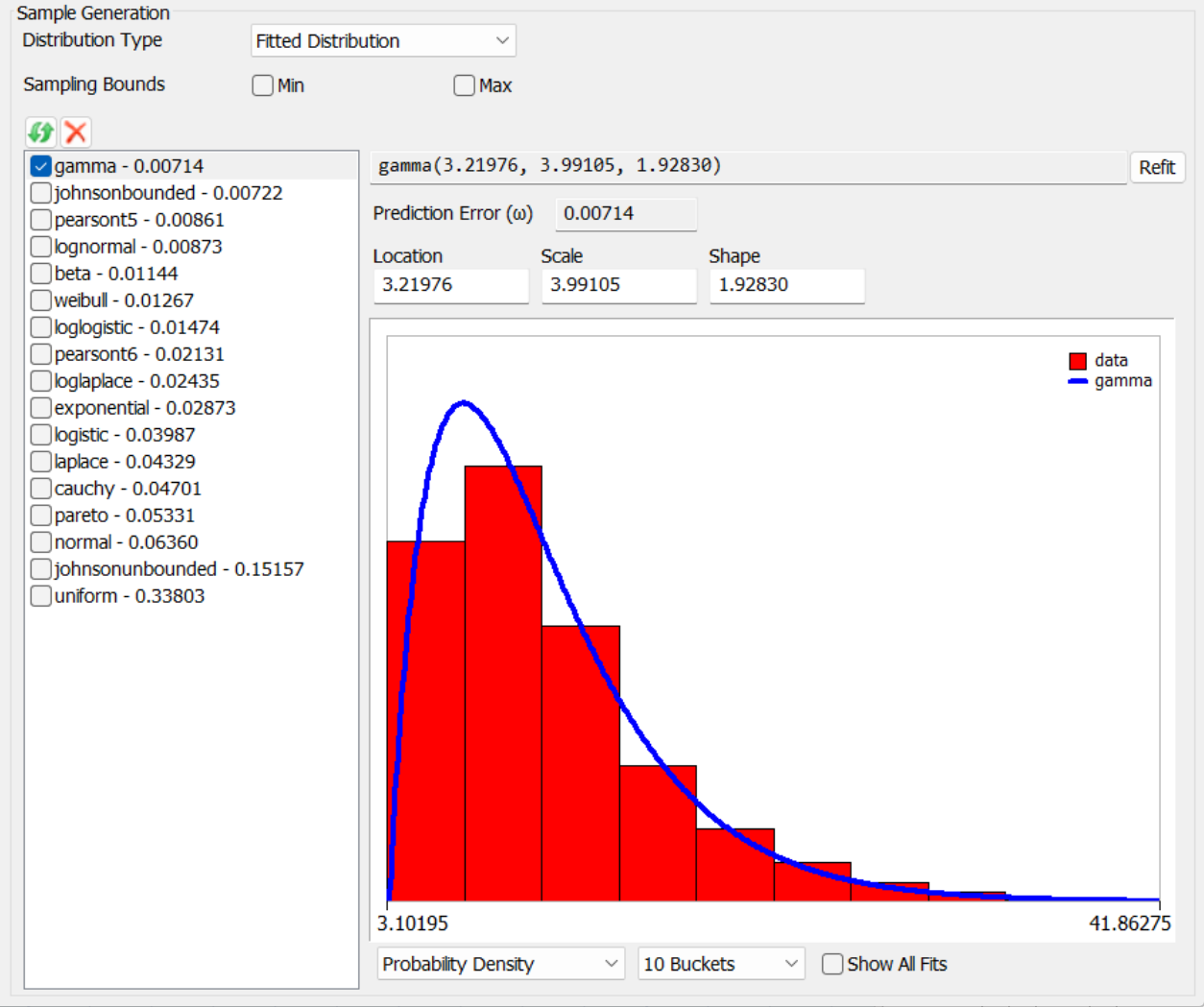Open the Distribution Type dropdown
The width and height of the screenshot is (1204, 1007).
click(x=383, y=41)
